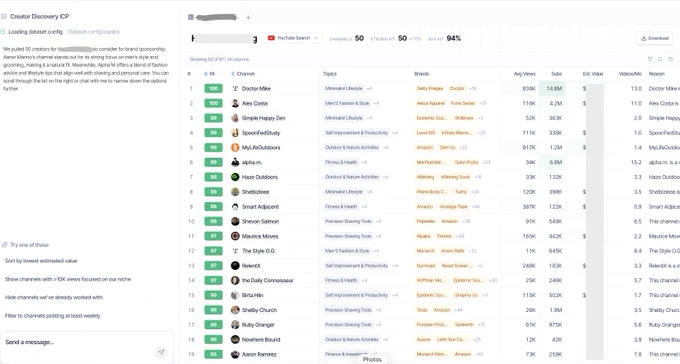Click RelentX black avatar
The width and height of the screenshot is (680, 364).
235,266
